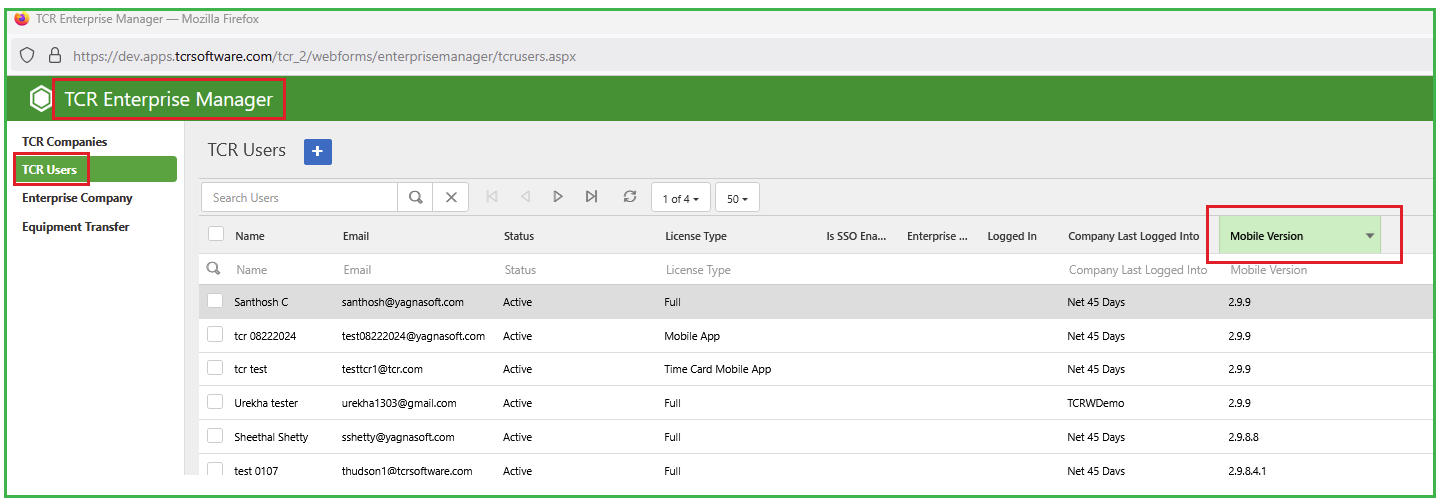Screen dimensions: 1438x500
Task: Jump to last page using pager icon
Action: pyautogui.click(x=591, y=197)
